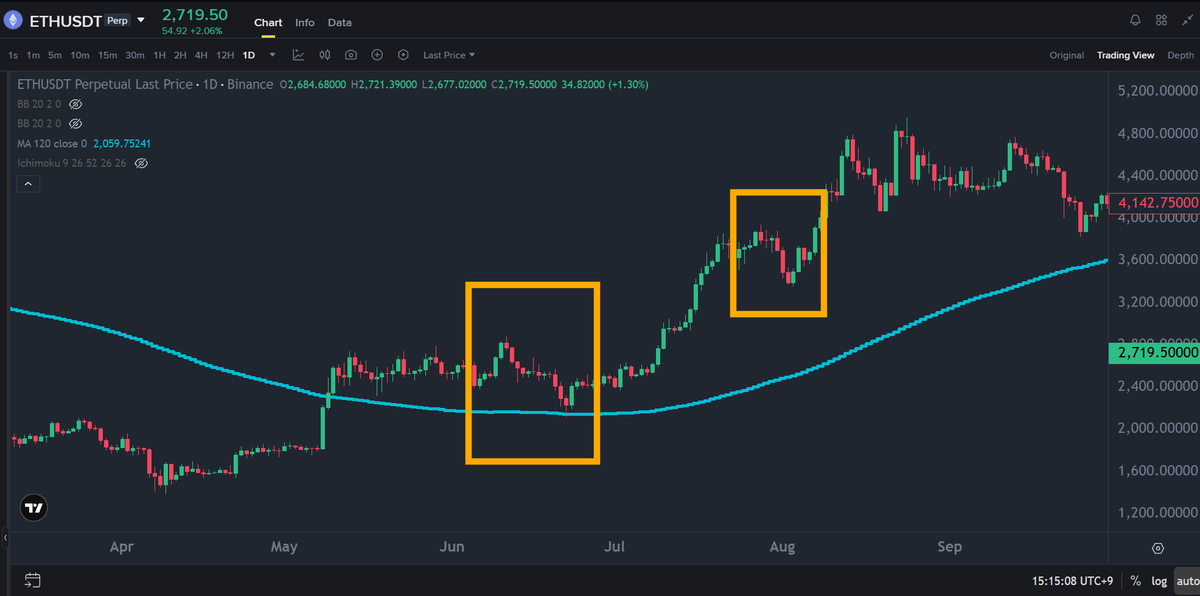Click the 5,200.00000 price axis label

click(1158, 91)
